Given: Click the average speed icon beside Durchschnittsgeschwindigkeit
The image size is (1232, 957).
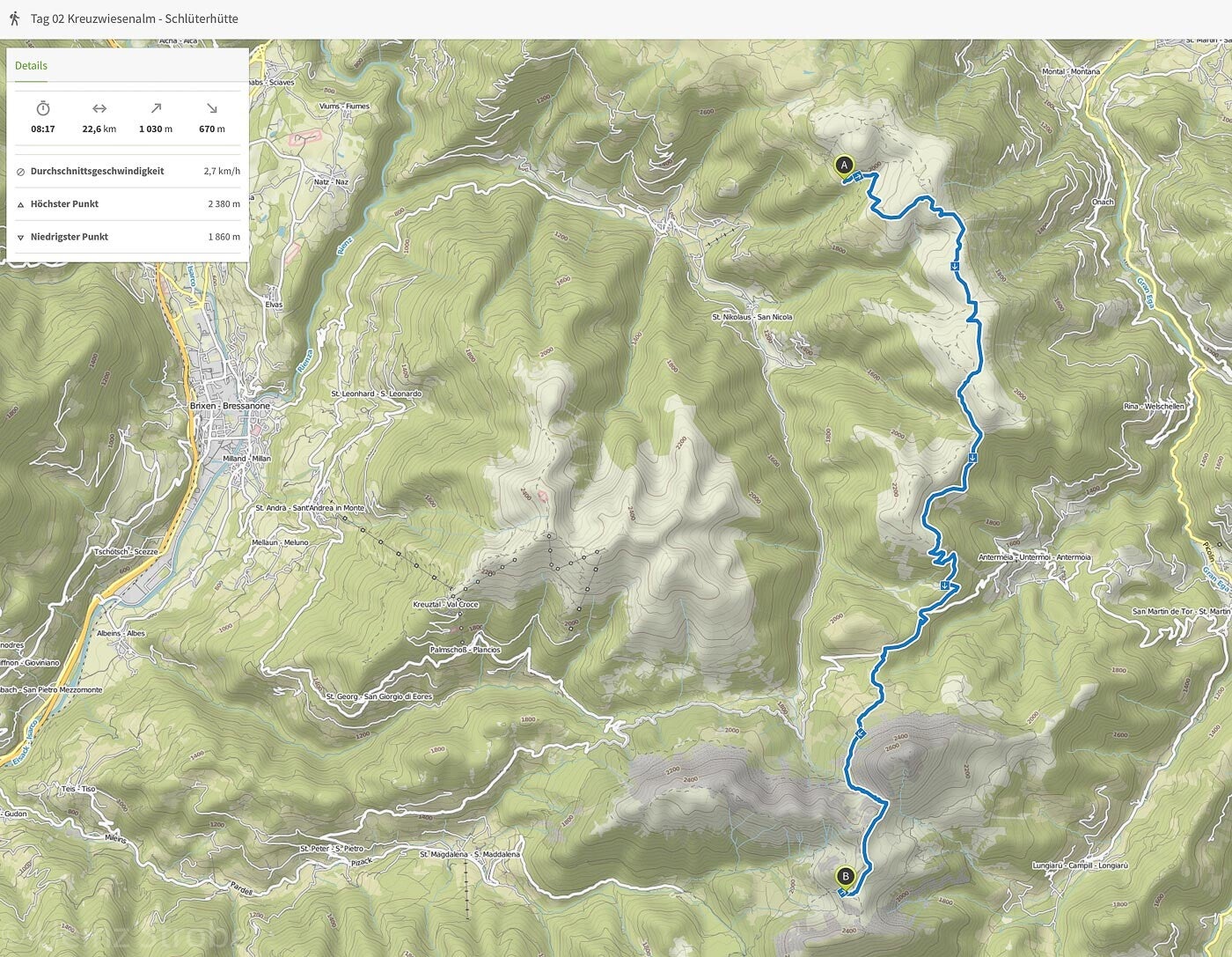Looking at the screenshot, I should pyautogui.click(x=21, y=172).
